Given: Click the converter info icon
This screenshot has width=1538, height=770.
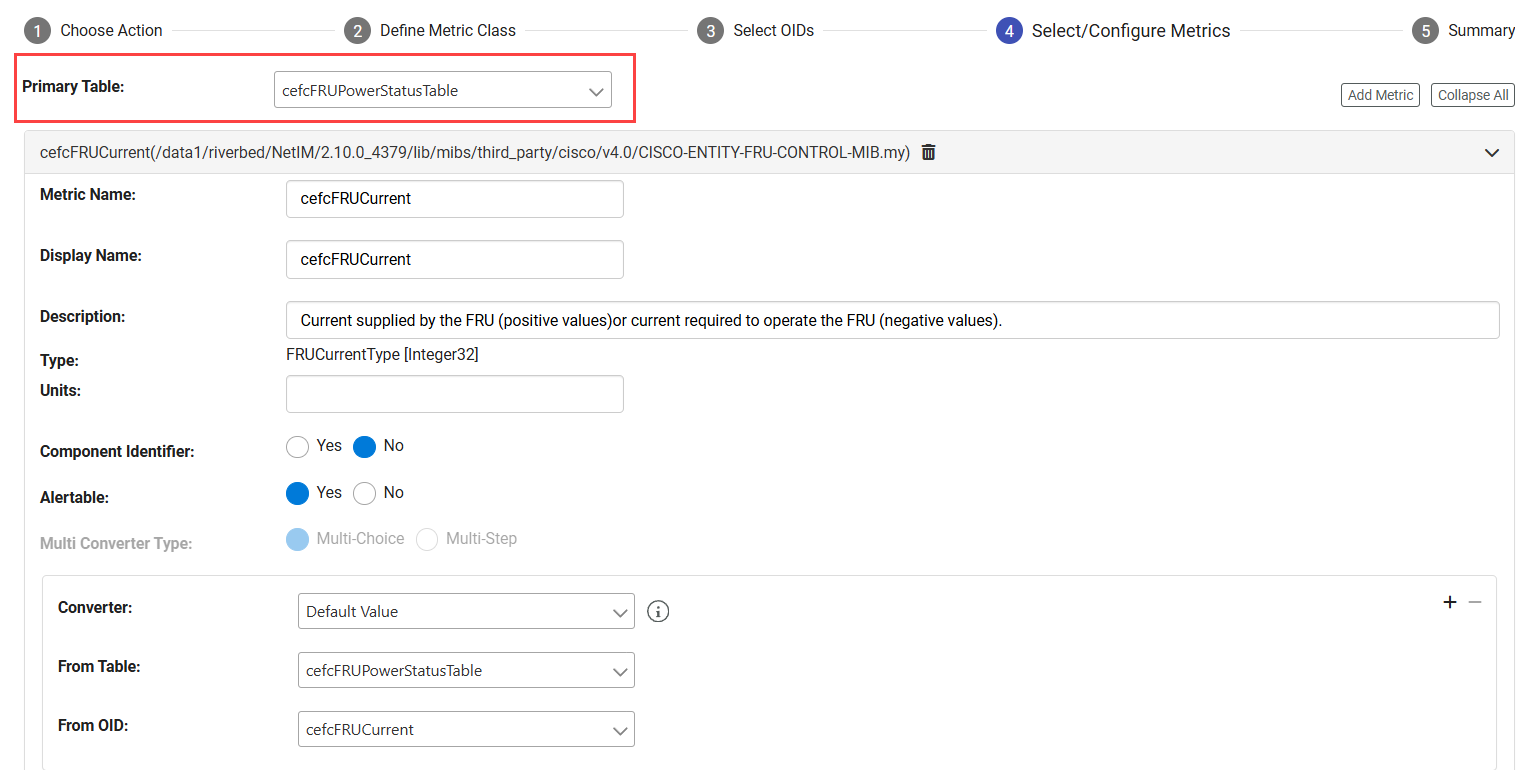Looking at the screenshot, I should (x=657, y=611).
